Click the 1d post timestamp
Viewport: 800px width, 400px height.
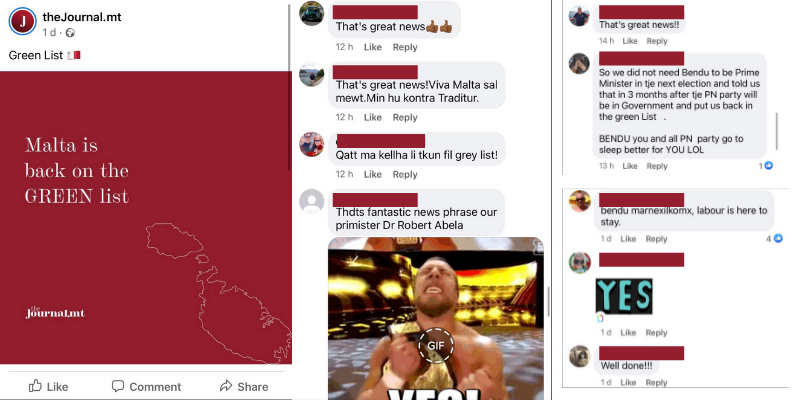click(x=49, y=33)
